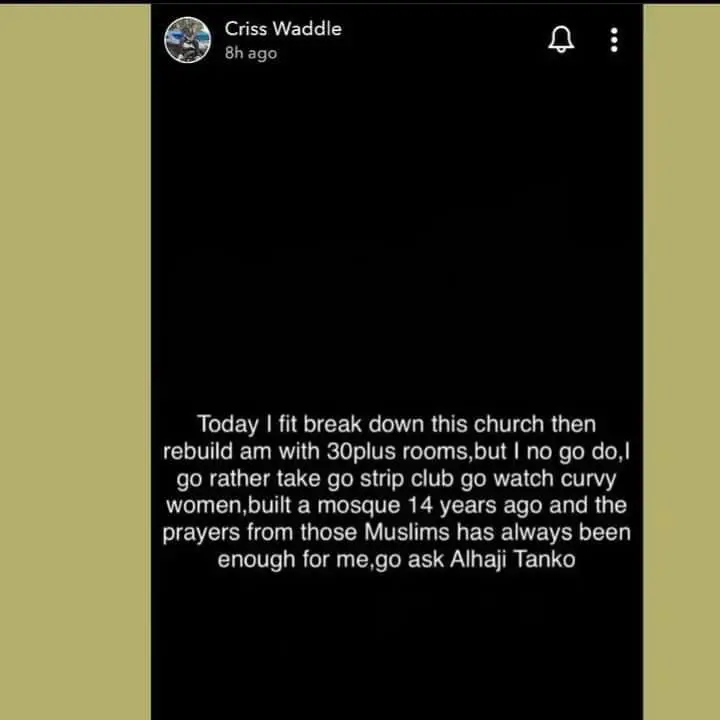720x720 pixels.
Task: Tap the left olive background strip
Action: (75, 362)
